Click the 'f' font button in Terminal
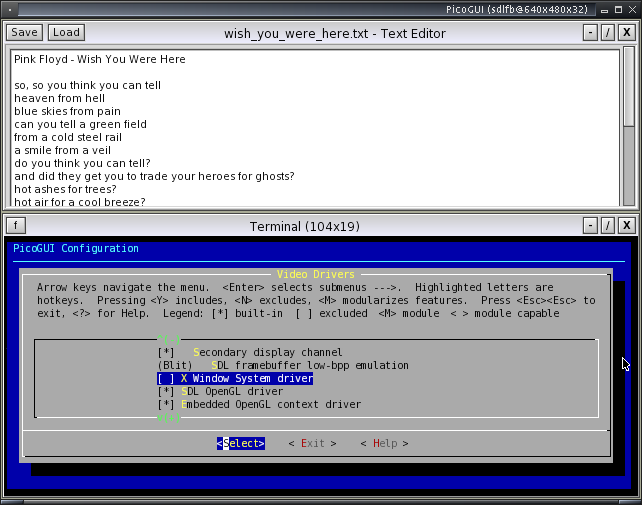Viewport: 642px width, 505px height. (x=16, y=225)
